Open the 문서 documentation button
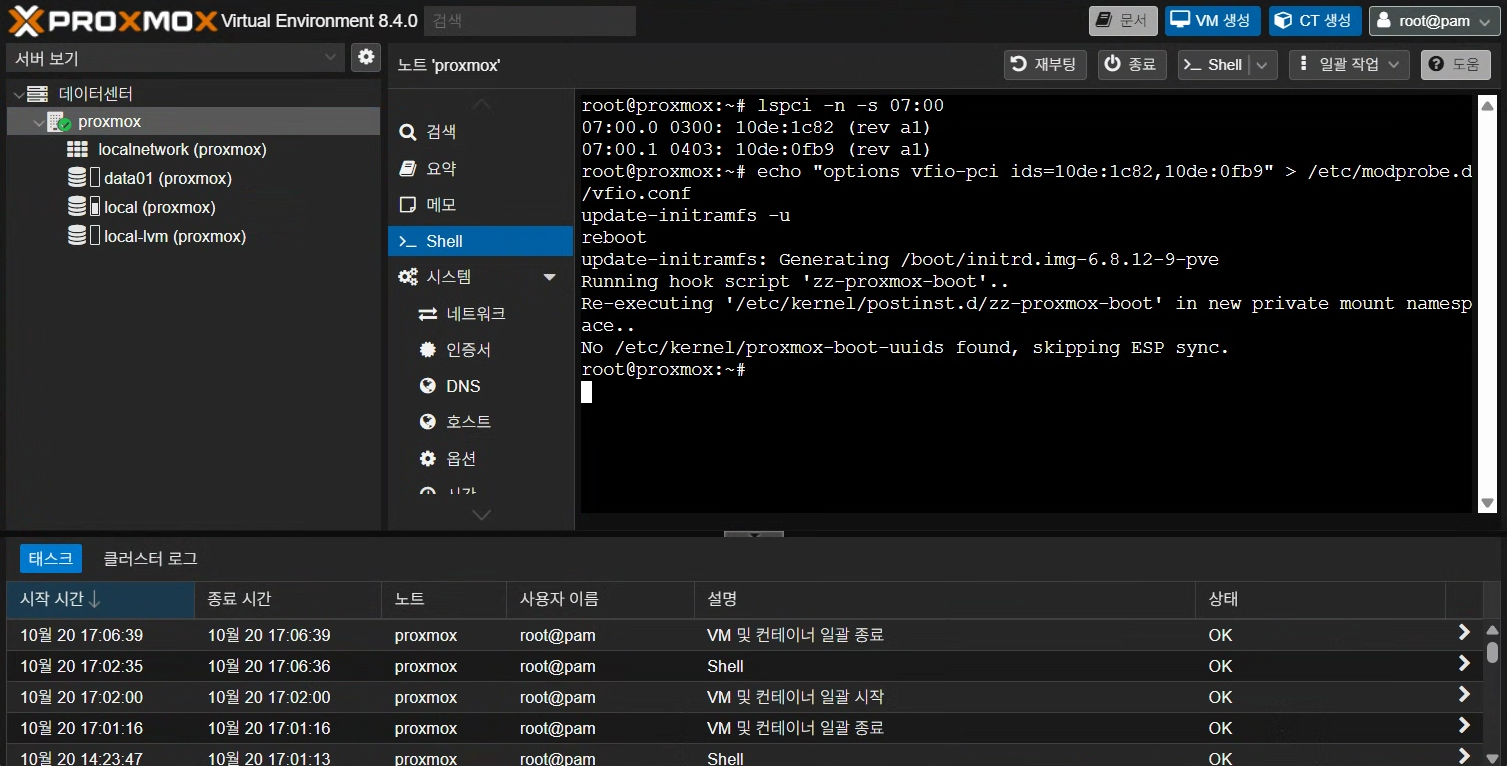Image resolution: width=1507 pixels, height=766 pixels. pyautogui.click(x=1123, y=21)
